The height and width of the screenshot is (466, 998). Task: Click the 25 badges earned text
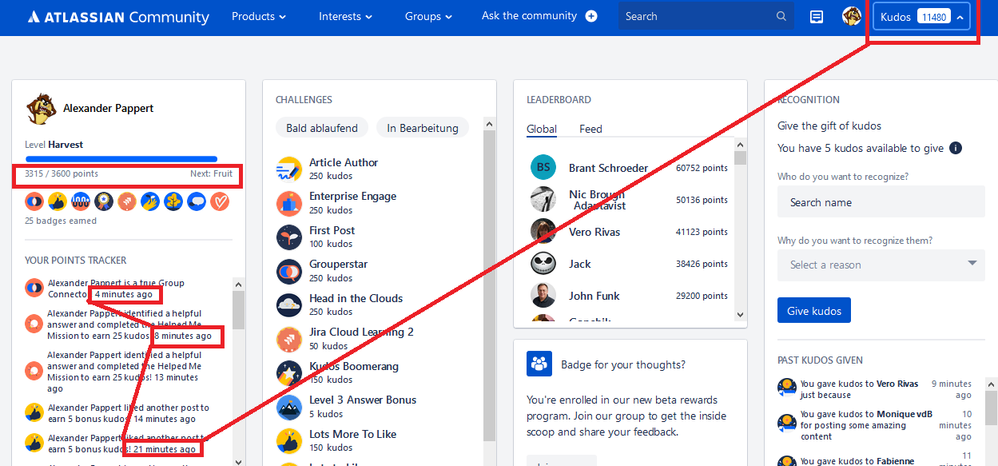(x=60, y=221)
